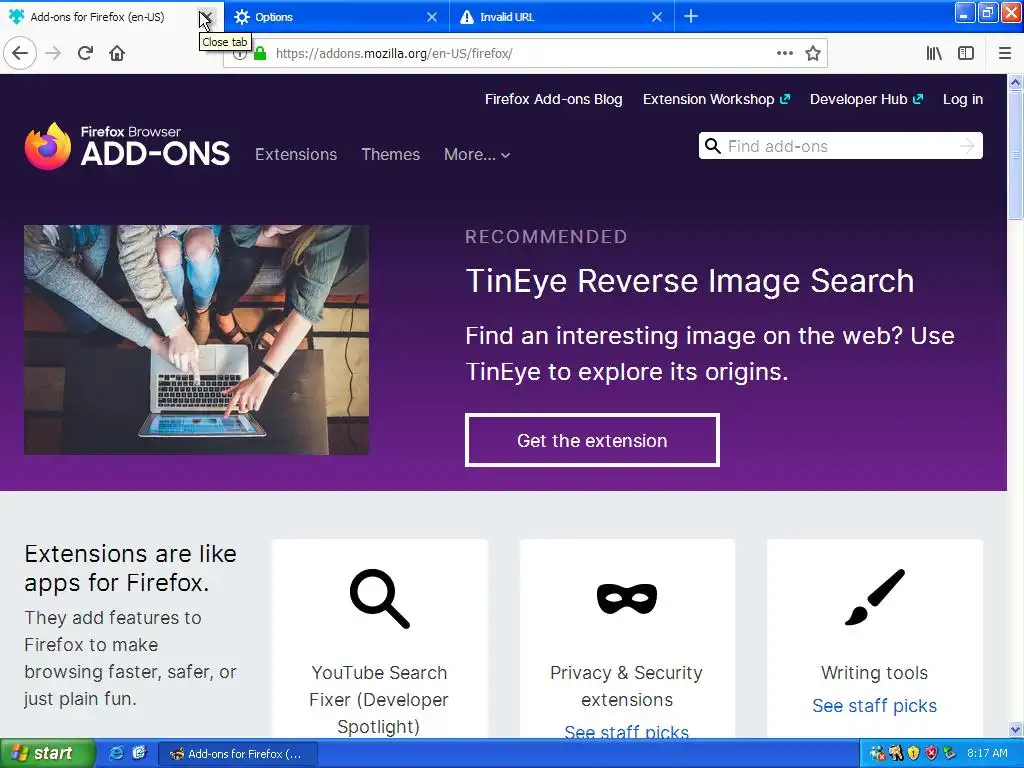Open the page actions three-dots menu

tap(785, 53)
